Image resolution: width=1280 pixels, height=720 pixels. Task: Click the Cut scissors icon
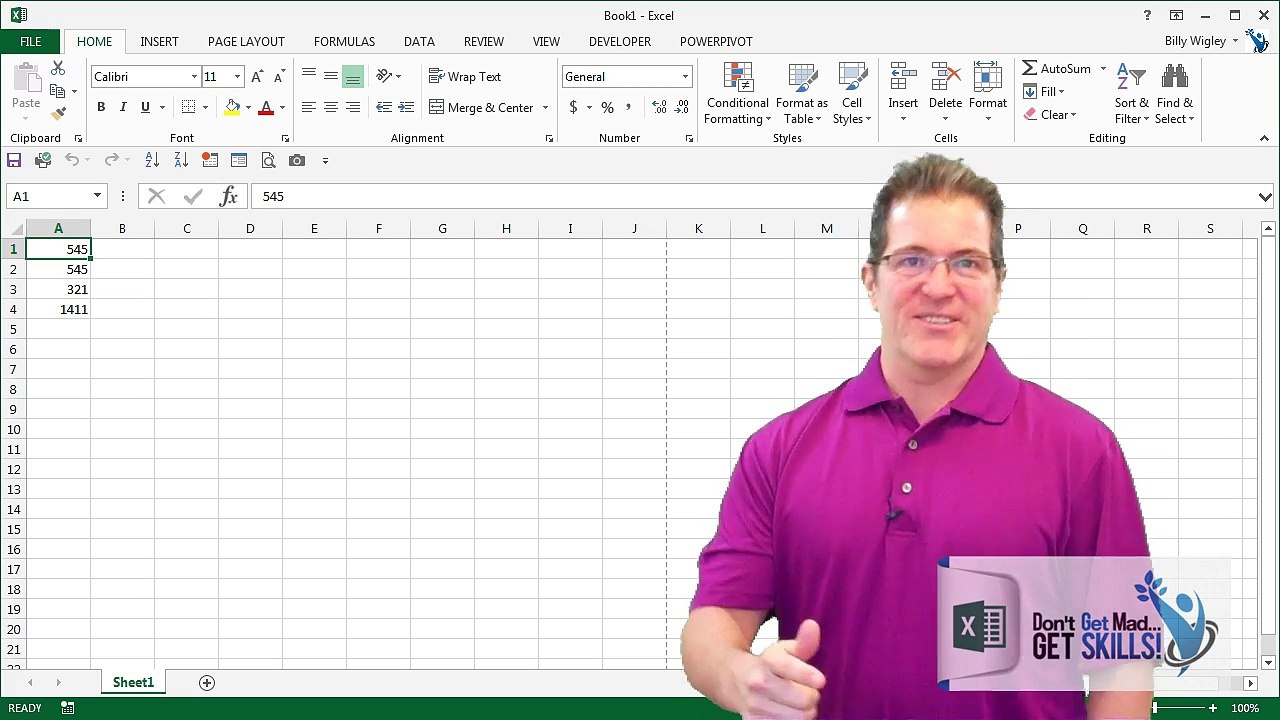[58, 69]
